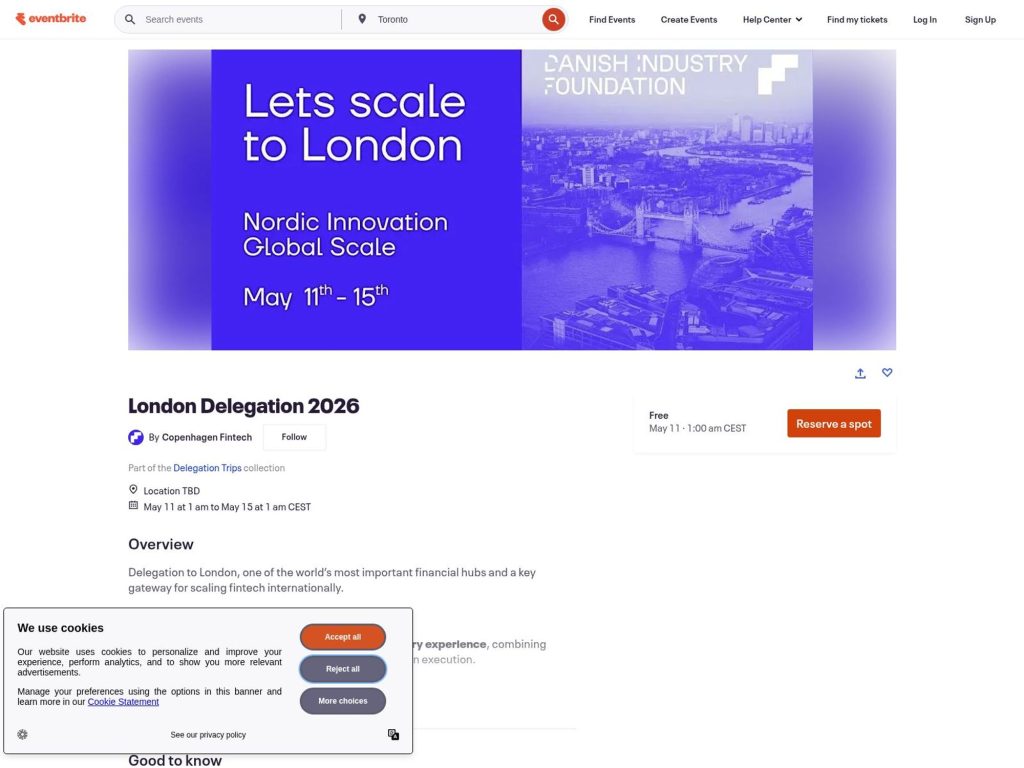Click Sign Up in the top bar
Screen dimensions: 1024x768
coord(980,19)
